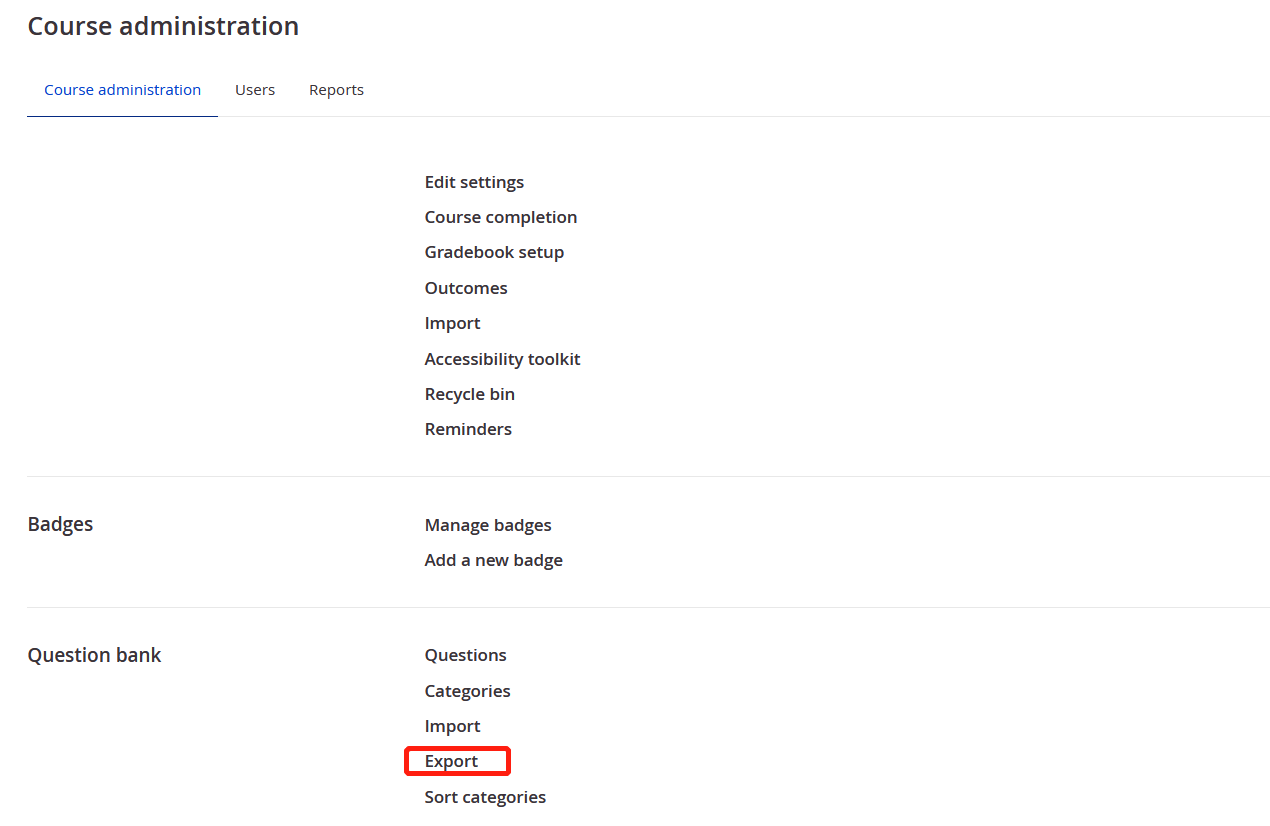Launch the Accessibility toolkit
The width and height of the screenshot is (1270, 826).
pos(502,359)
